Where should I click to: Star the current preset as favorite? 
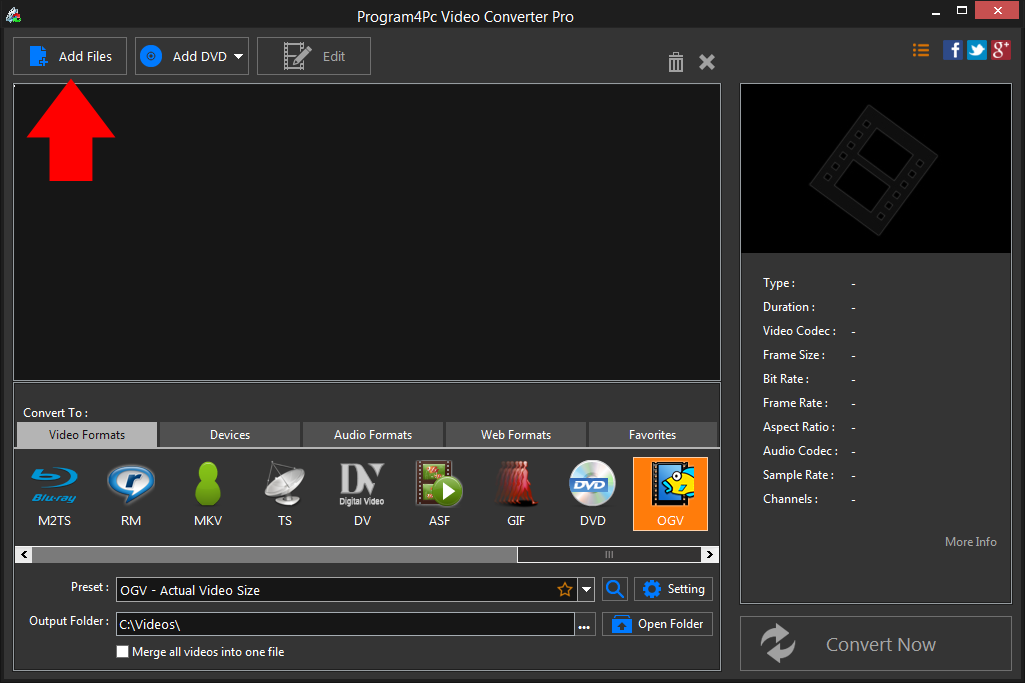pyautogui.click(x=565, y=589)
